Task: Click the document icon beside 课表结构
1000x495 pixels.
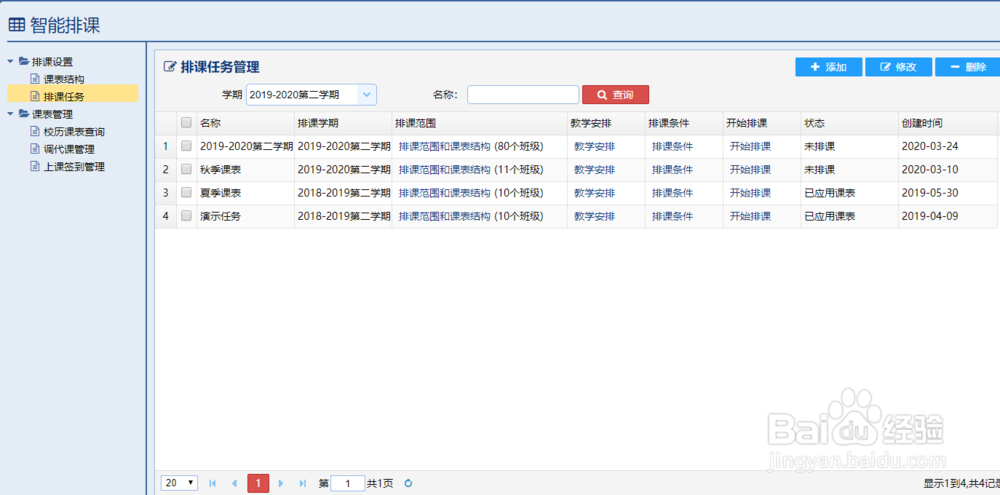Action: click(36, 79)
